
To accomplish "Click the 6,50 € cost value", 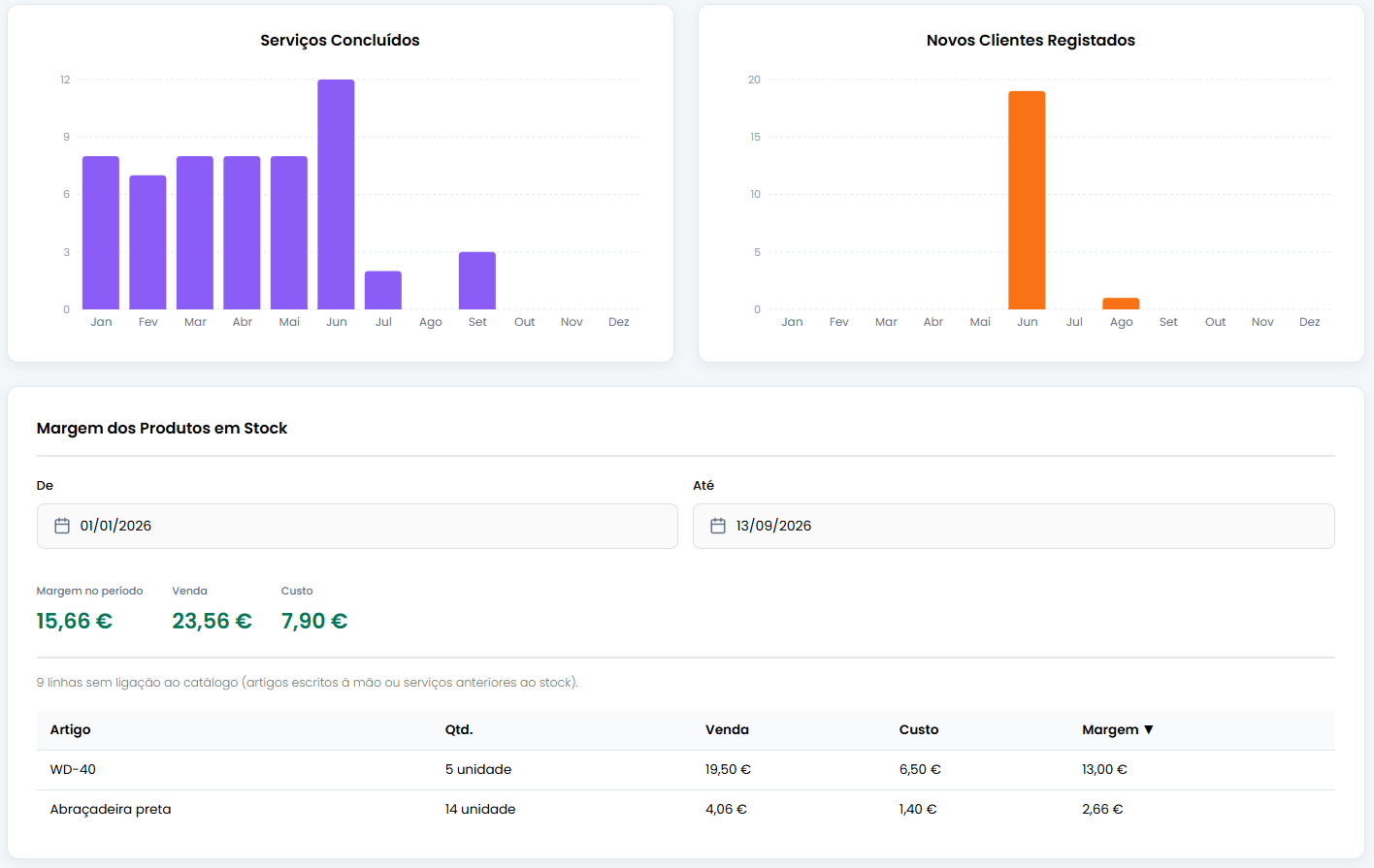I will (x=920, y=769).
